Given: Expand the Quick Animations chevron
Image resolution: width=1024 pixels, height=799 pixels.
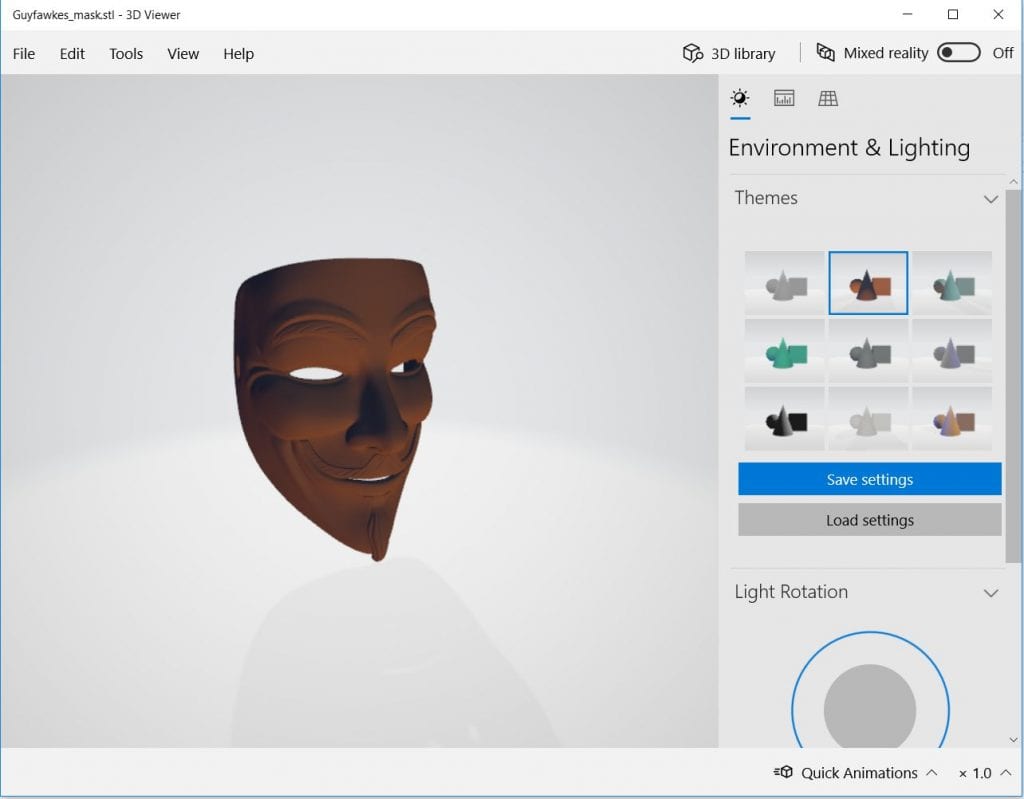Looking at the screenshot, I should point(932,773).
